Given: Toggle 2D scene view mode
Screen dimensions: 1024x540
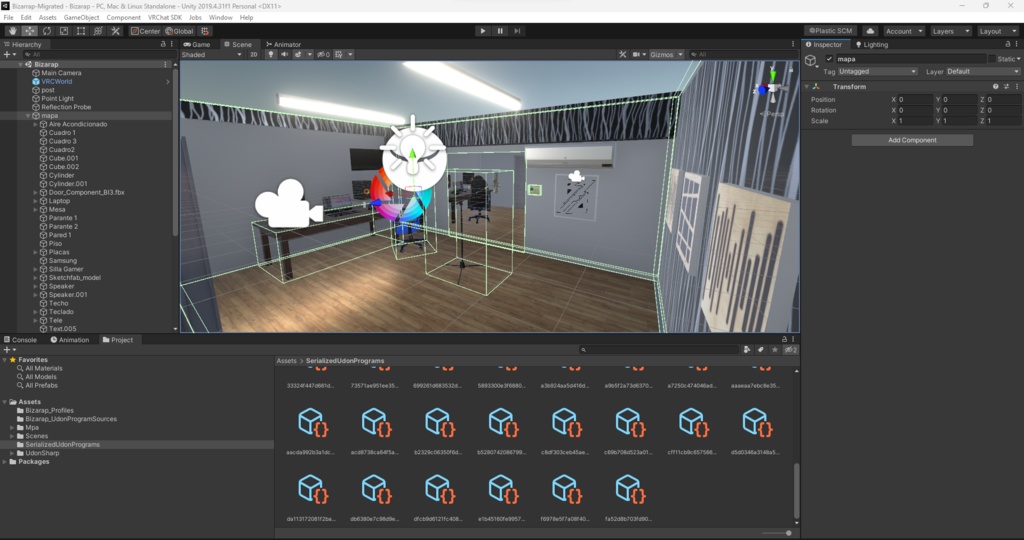Looking at the screenshot, I should (254, 54).
